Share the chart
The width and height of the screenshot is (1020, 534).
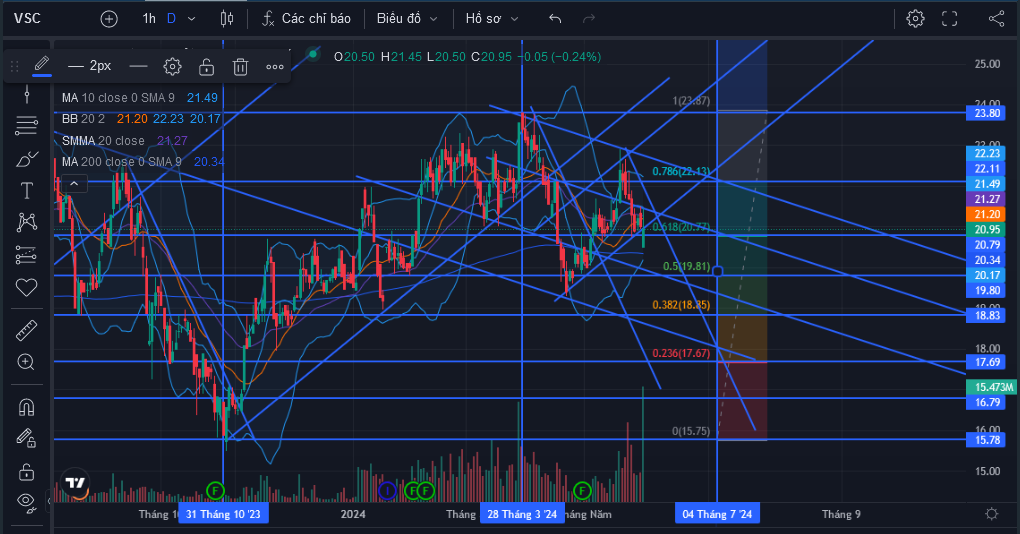click(997, 19)
